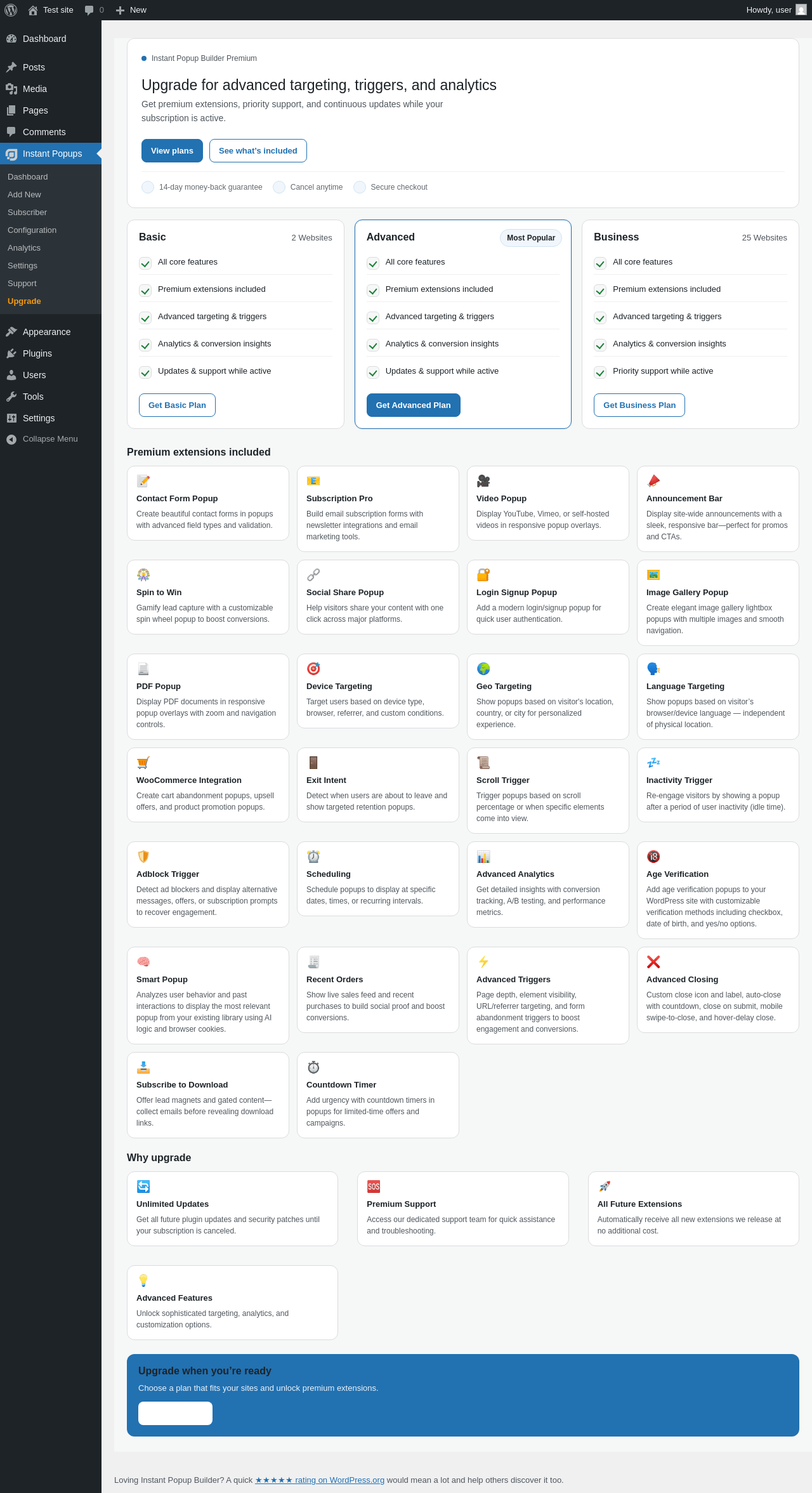The height and width of the screenshot is (1493, 812).
Task: Click the Login Signup Popup lock icon
Action: tap(483, 575)
